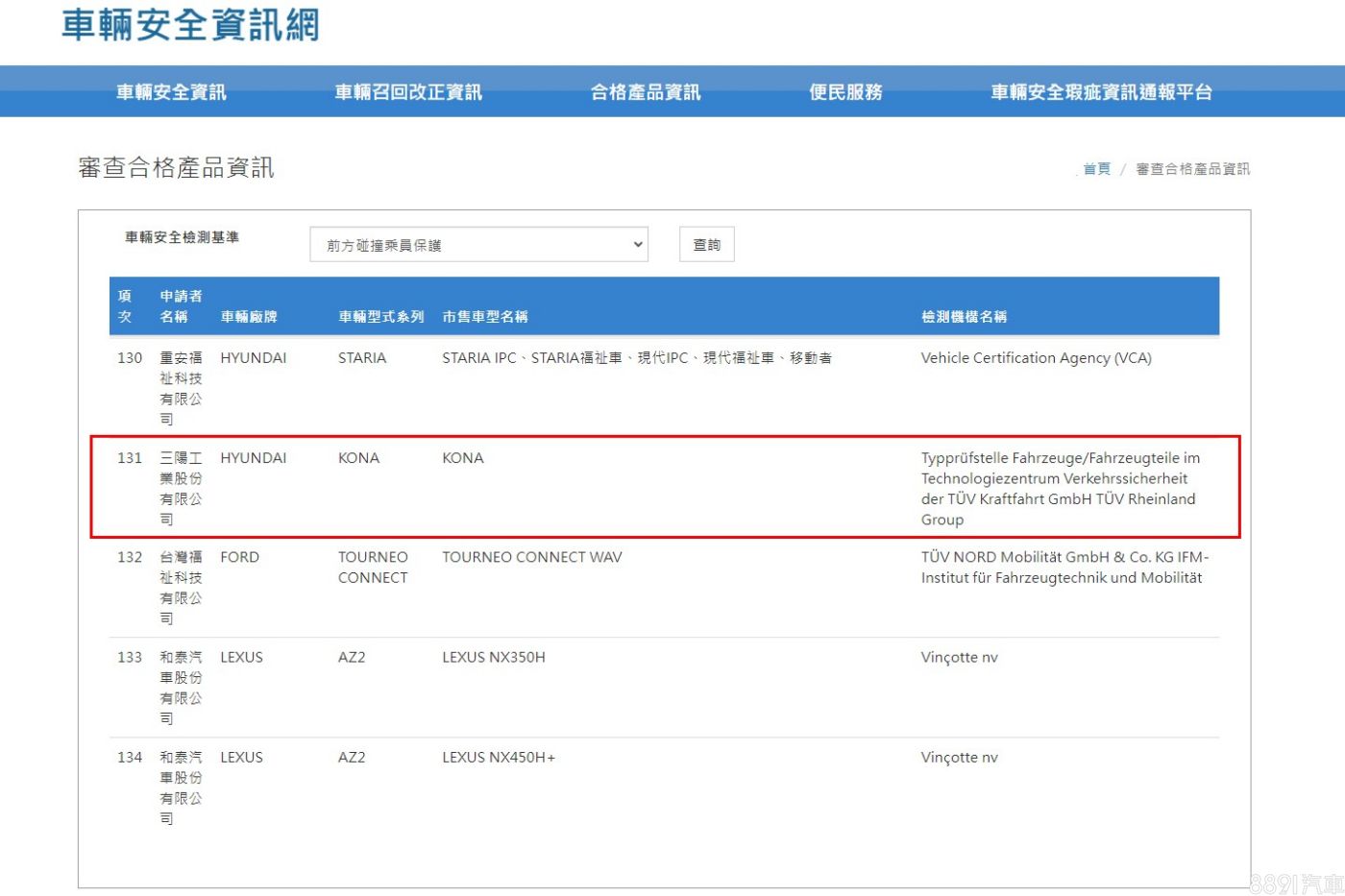Click the 檢測機構名稱 column header
The image size is (1345, 896).
pyautogui.click(x=964, y=317)
